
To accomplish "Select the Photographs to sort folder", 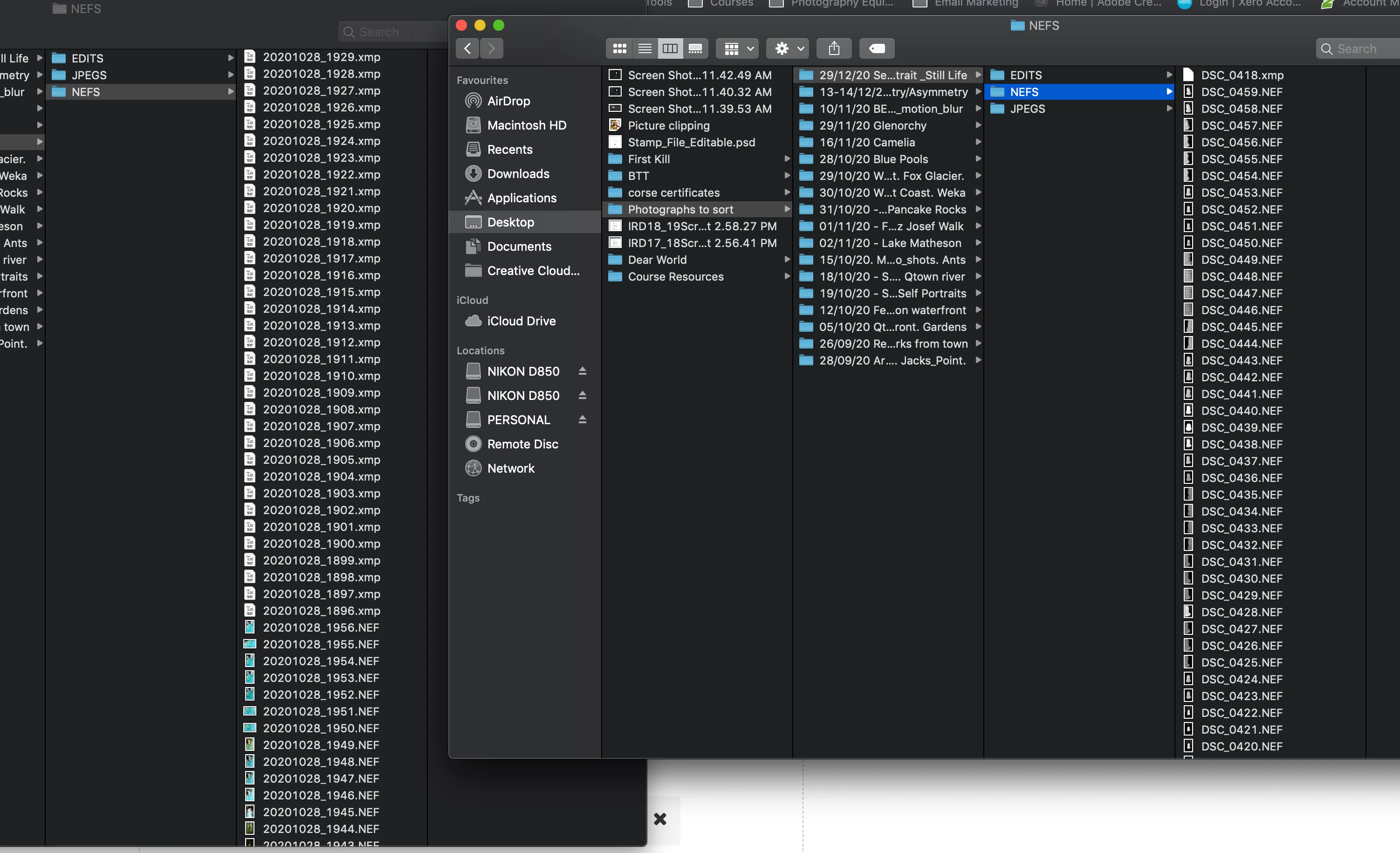I will pos(680,210).
